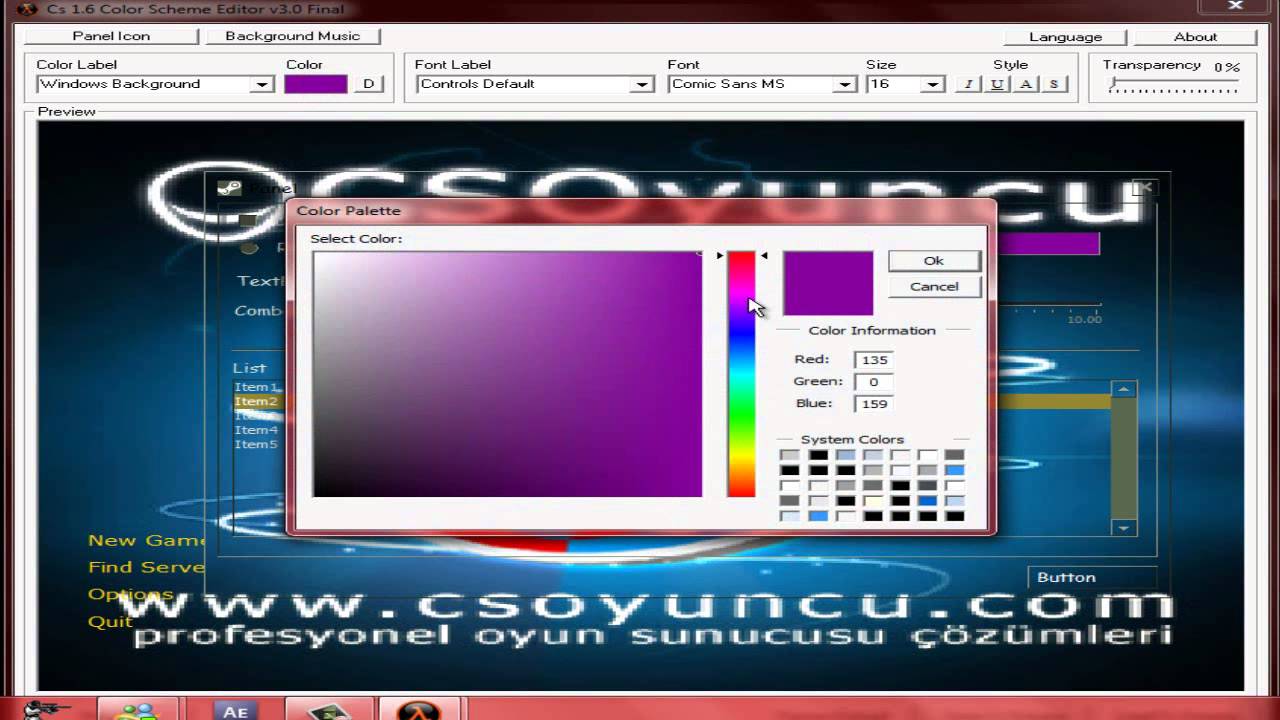Viewport: 1280px width, 720px height.
Task: Cancel the Color Palette dialog
Action: 934,286
